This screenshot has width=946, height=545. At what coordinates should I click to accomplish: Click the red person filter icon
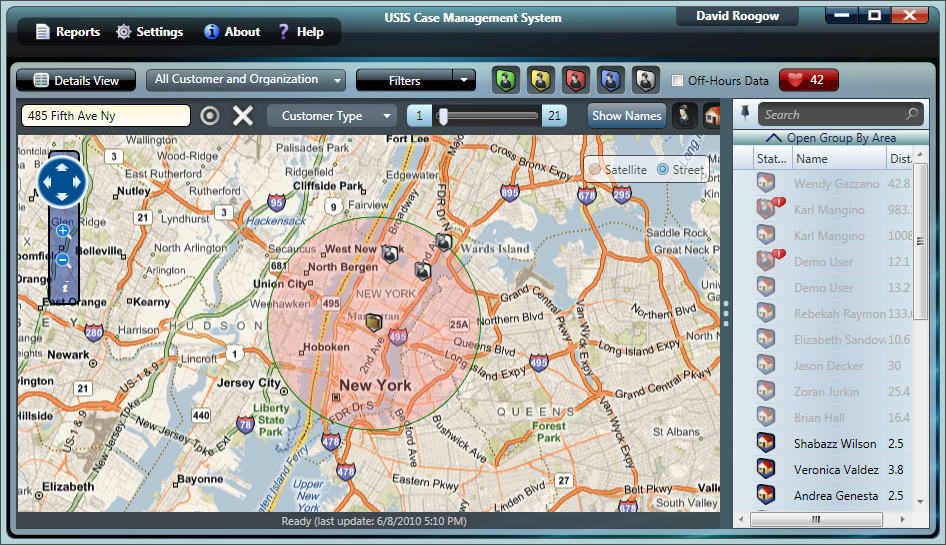pyautogui.click(x=576, y=81)
